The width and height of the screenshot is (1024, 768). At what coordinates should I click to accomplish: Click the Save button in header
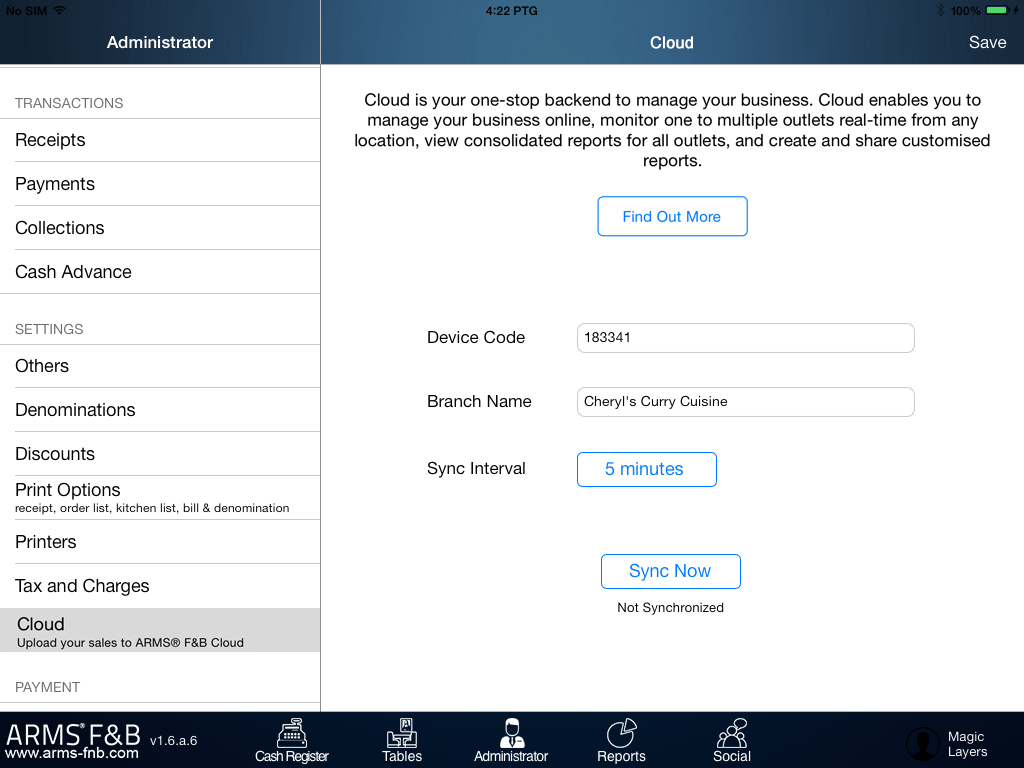coord(987,42)
